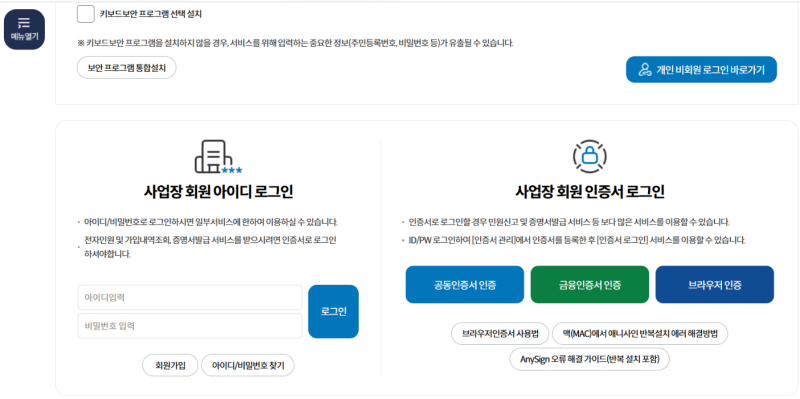800x399 pixels.
Task: Click note about ID/PW 로그인하여 인증서 관리
Action: click(x=577, y=239)
